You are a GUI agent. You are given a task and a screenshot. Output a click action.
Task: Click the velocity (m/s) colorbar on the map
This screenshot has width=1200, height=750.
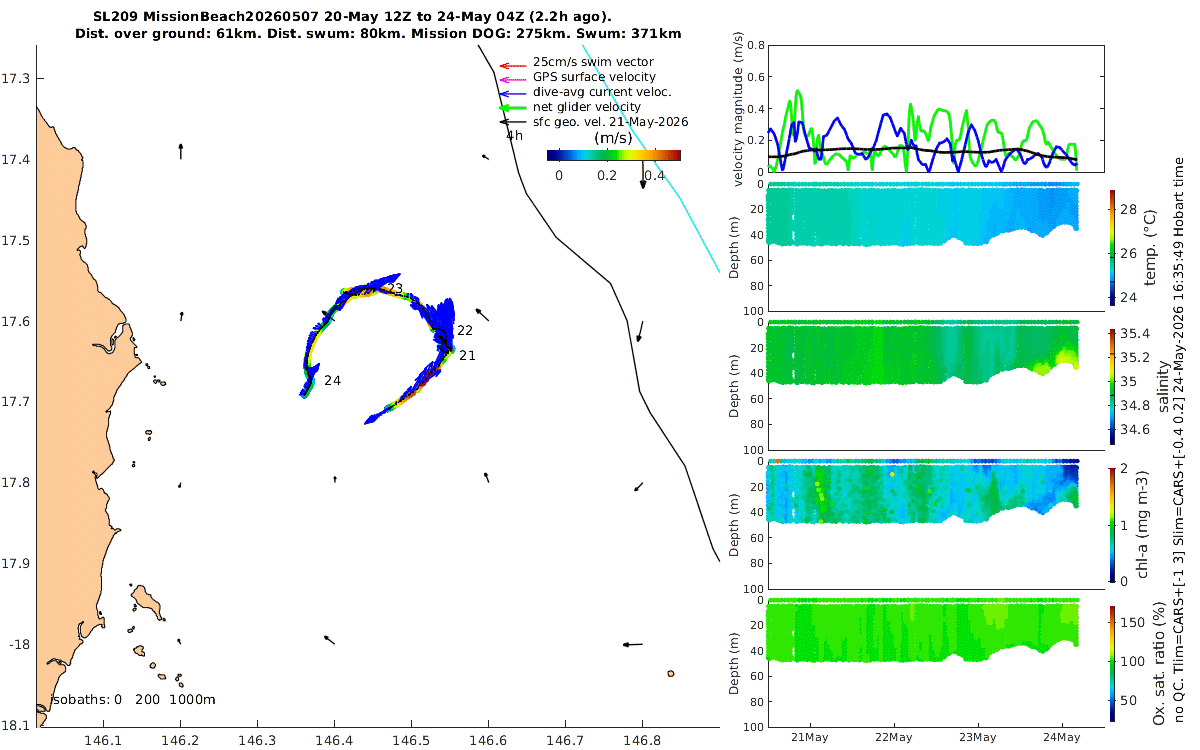[614, 155]
